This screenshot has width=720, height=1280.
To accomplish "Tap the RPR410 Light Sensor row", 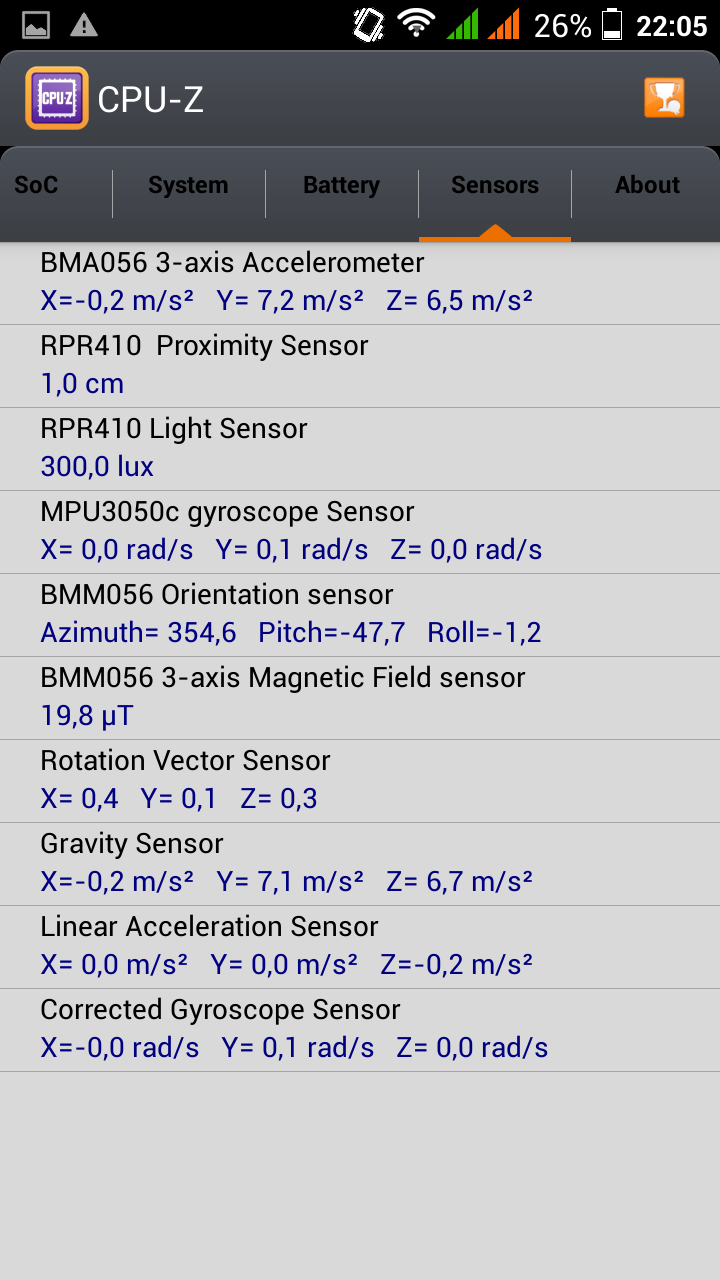I will (360, 448).
